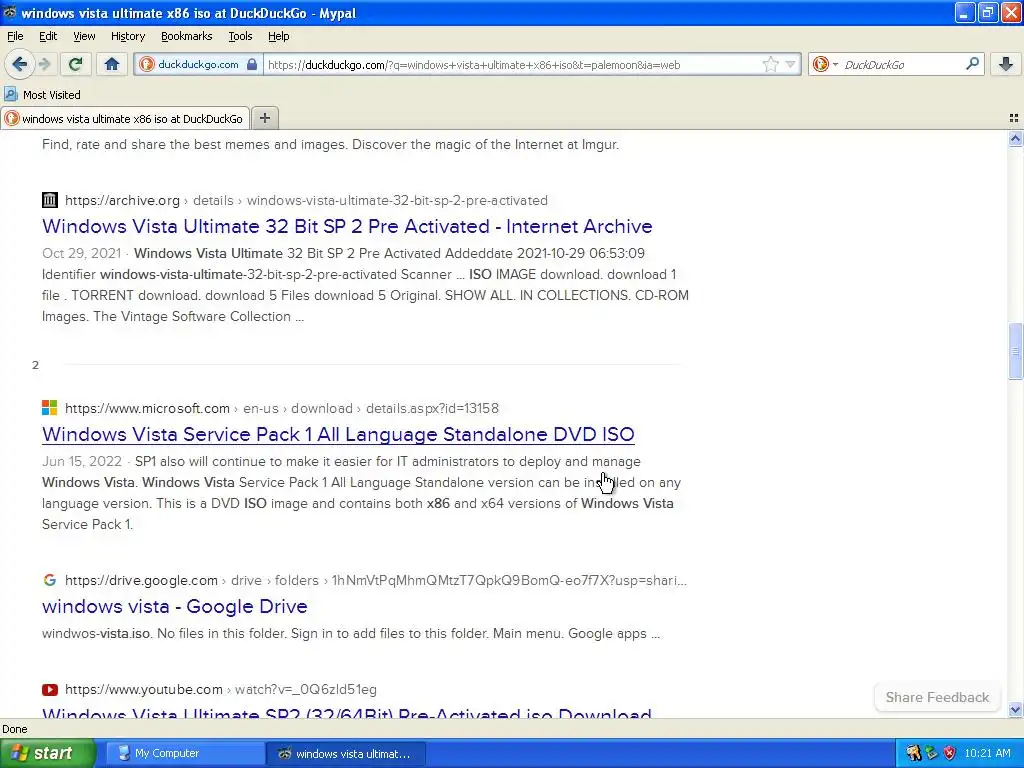Viewport: 1024px width, 768px height.
Task: Click the scrollbar up arrow
Action: coord(1015,138)
